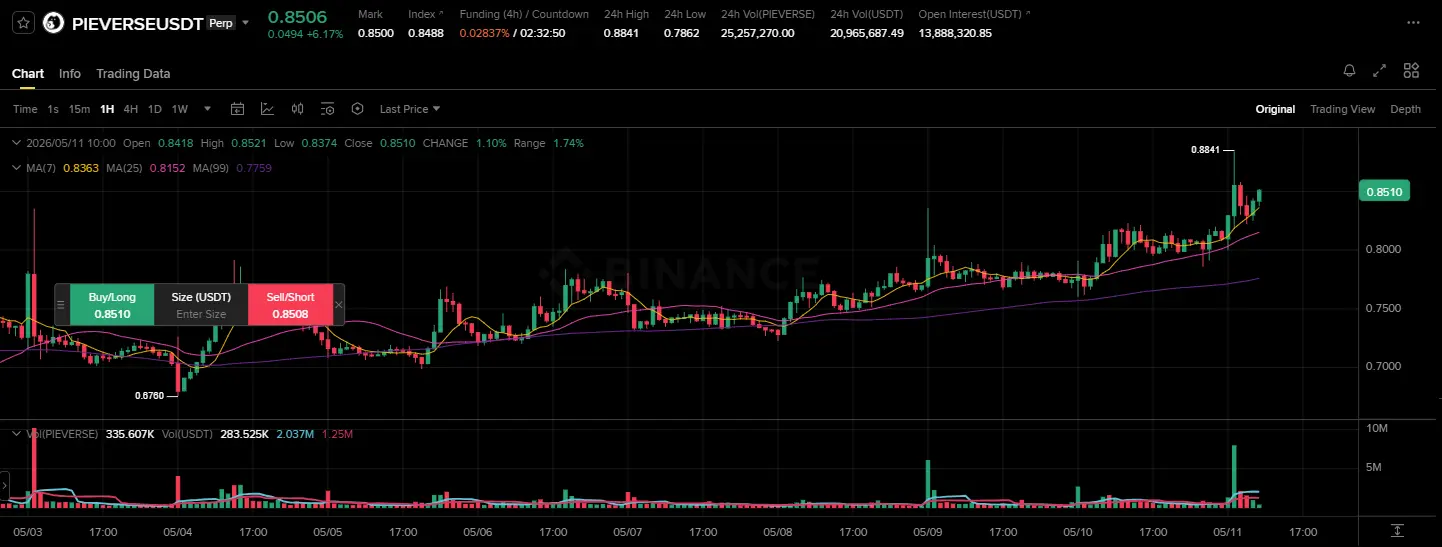Open the Open Interest(USDT) link
Screen dimensions: 1442x547
coord(974,14)
